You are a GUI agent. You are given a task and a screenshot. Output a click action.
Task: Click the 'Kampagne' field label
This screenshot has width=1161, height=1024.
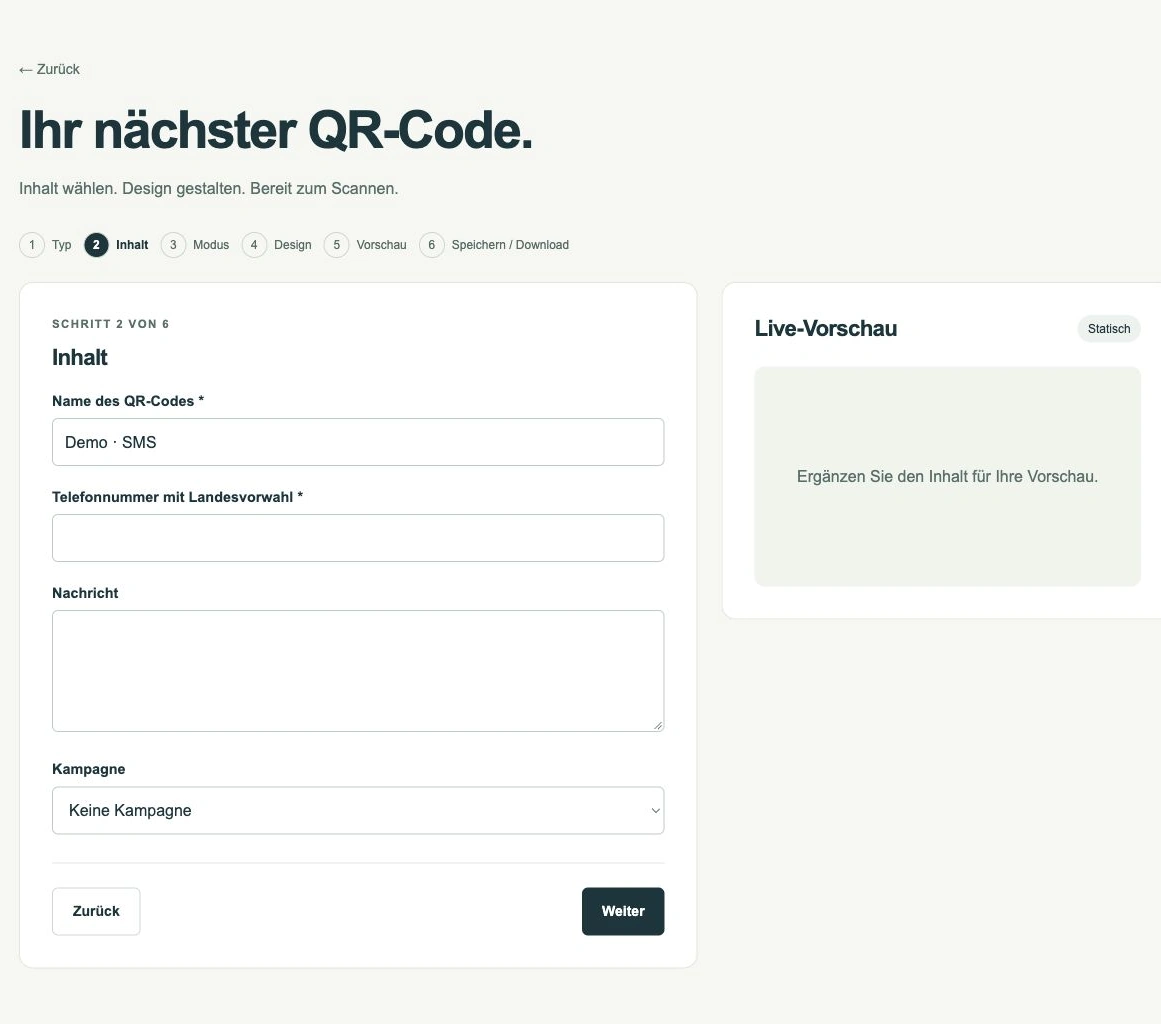89,769
